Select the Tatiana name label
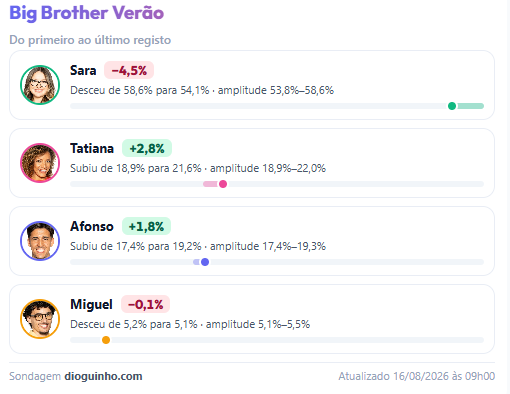 coord(92,148)
